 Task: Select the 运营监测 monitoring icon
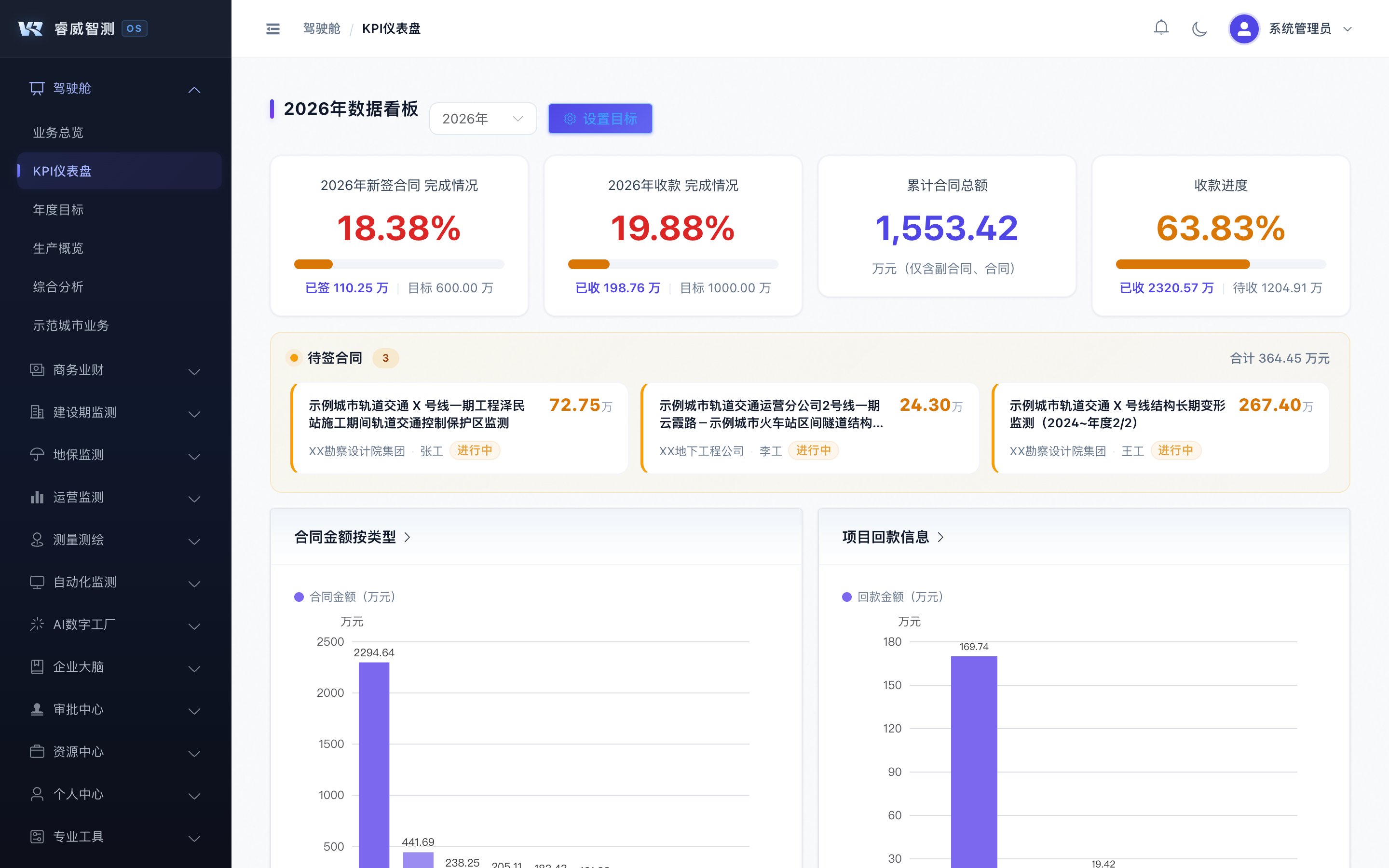(x=37, y=497)
